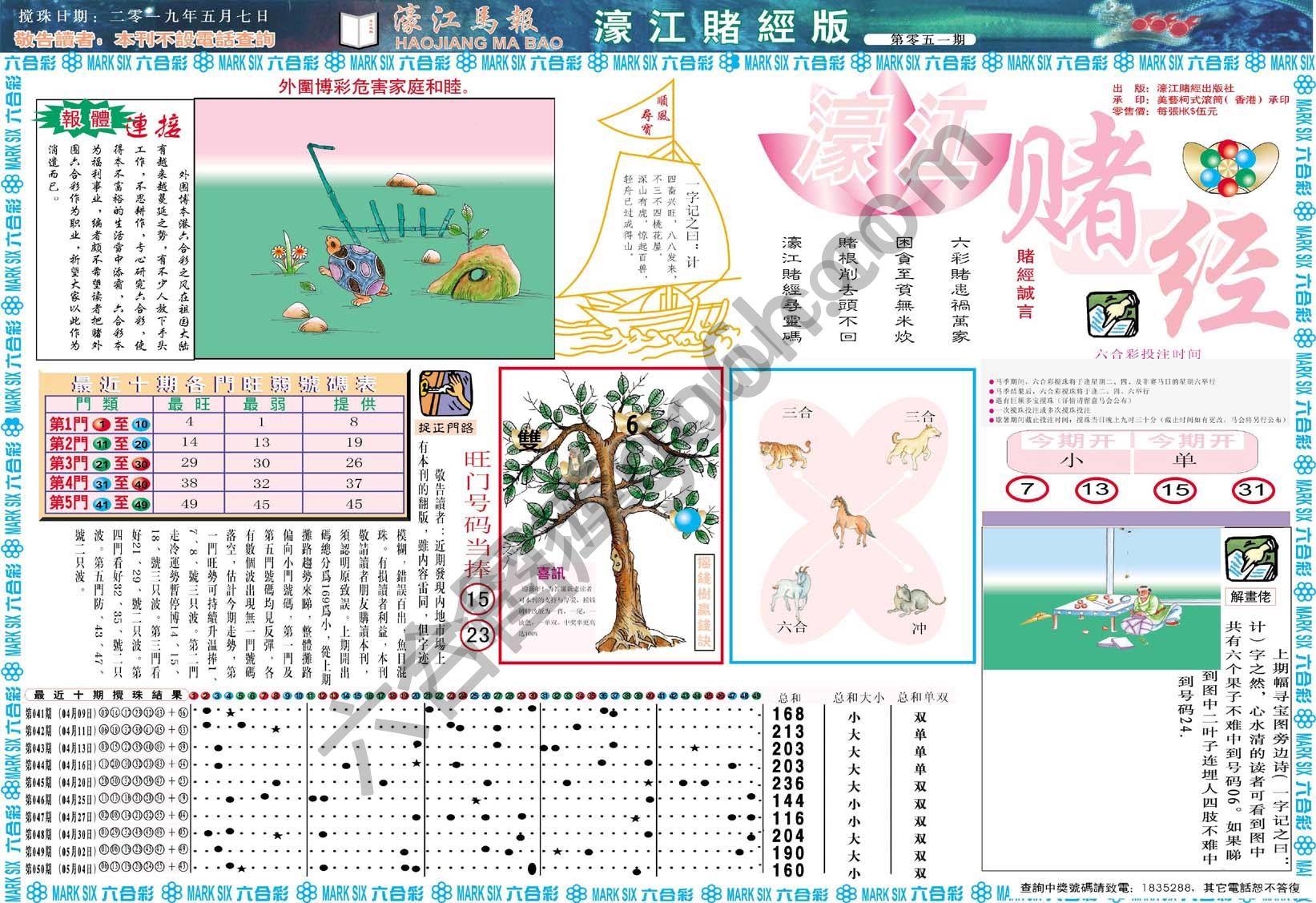Click the hand icon above 捉正門路
Viewport: 1316px width, 903px height.
point(445,391)
